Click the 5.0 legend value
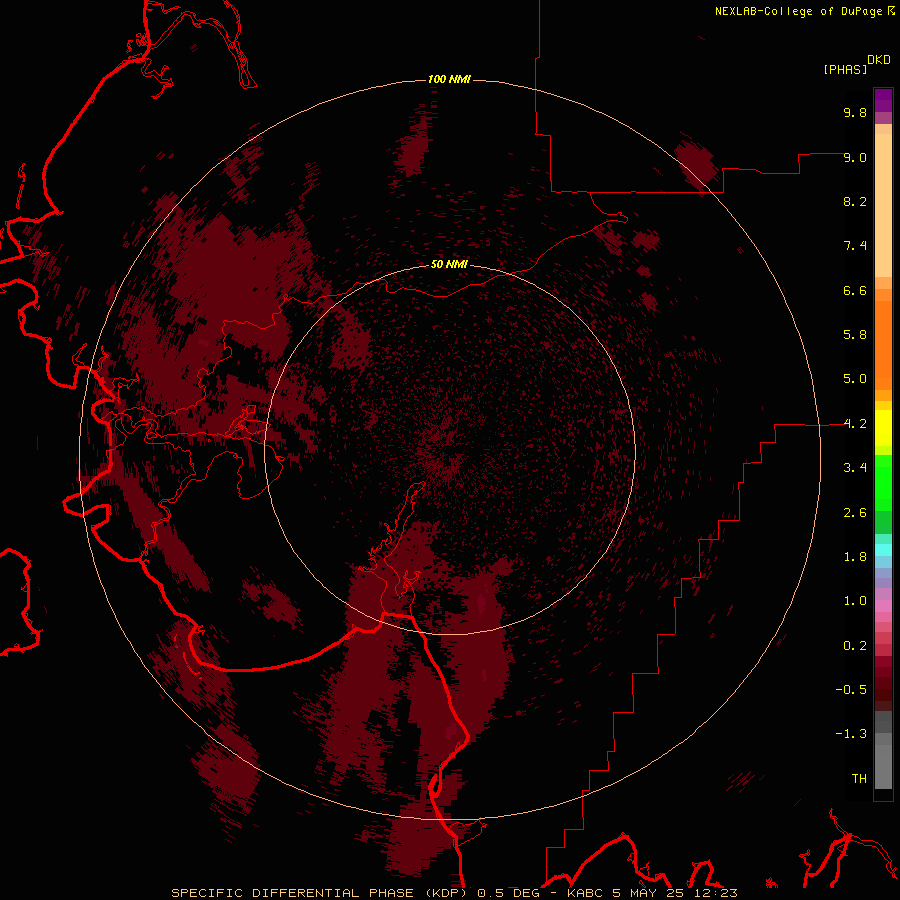This screenshot has height=900, width=900. (x=855, y=379)
